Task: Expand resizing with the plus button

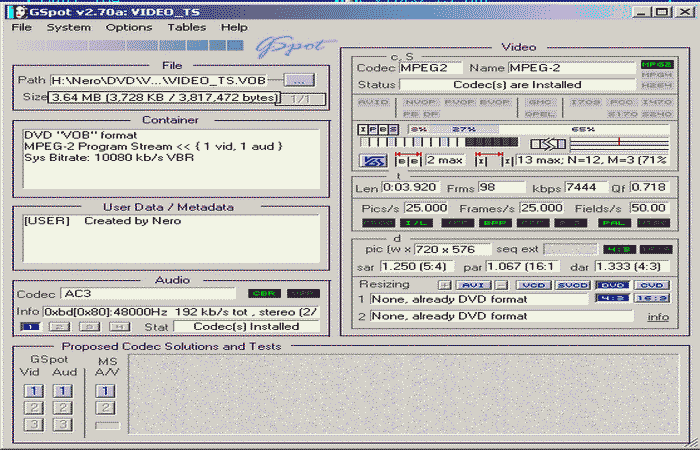Action: pyautogui.click(x=446, y=284)
